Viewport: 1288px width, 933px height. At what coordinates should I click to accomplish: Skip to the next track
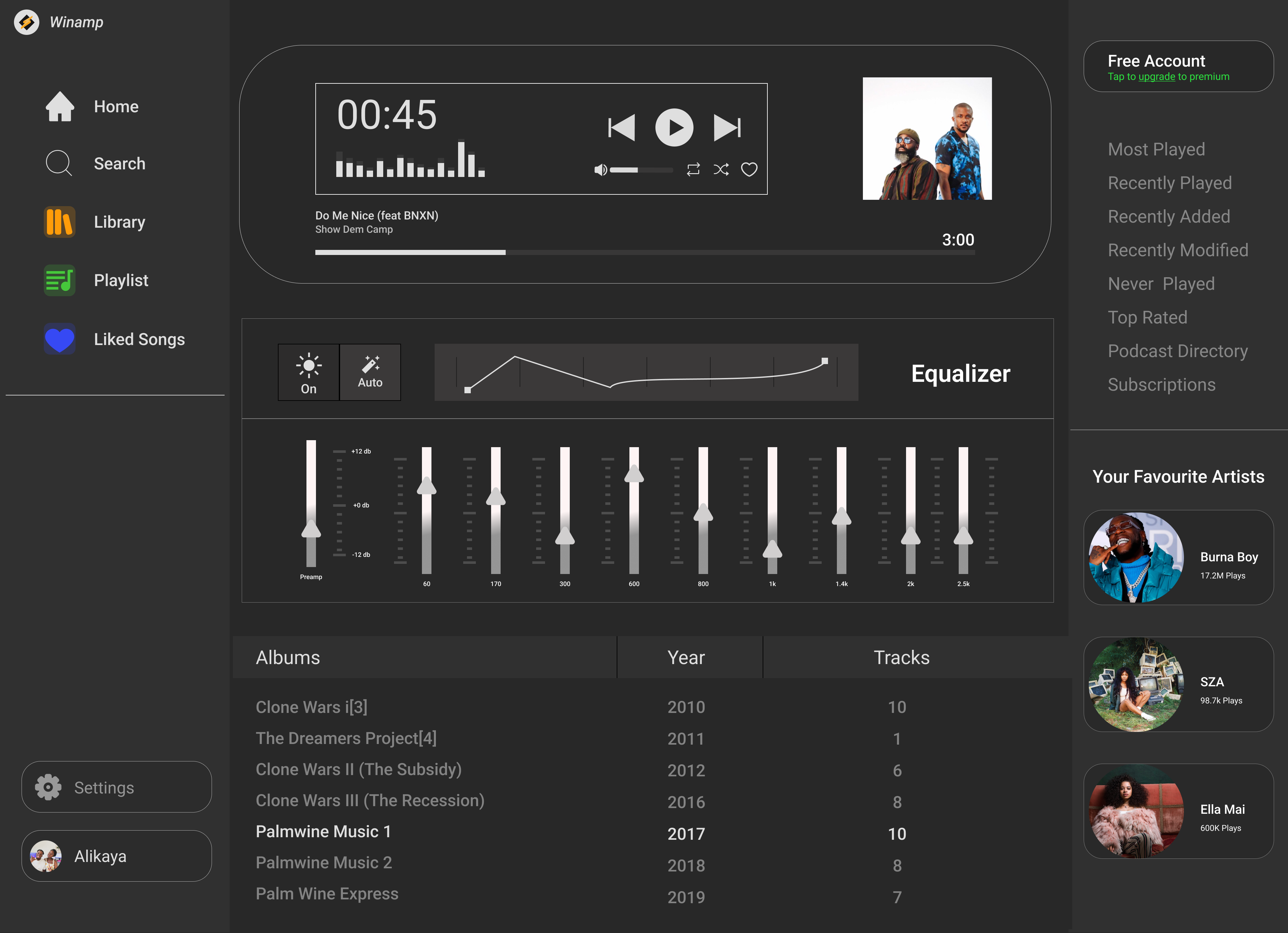[727, 127]
